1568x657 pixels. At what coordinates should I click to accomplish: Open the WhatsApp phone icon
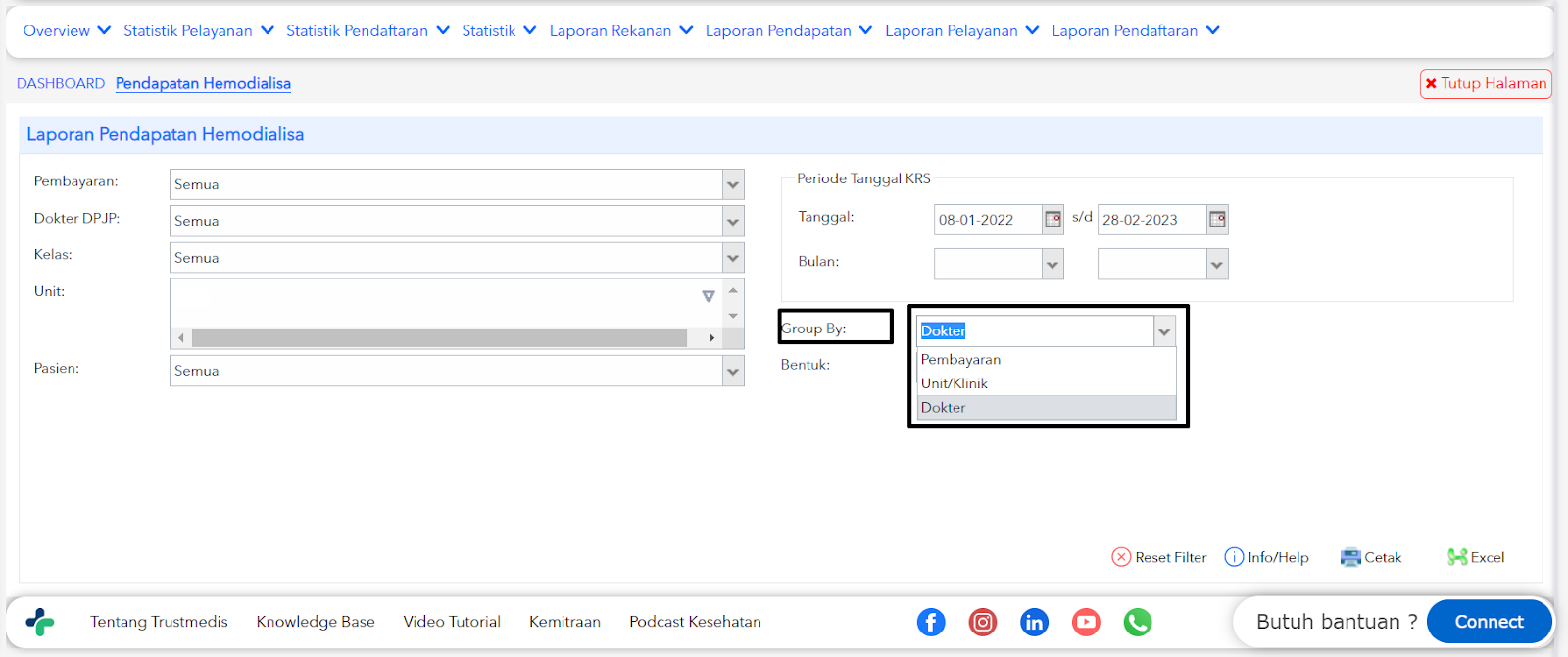(x=1138, y=622)
